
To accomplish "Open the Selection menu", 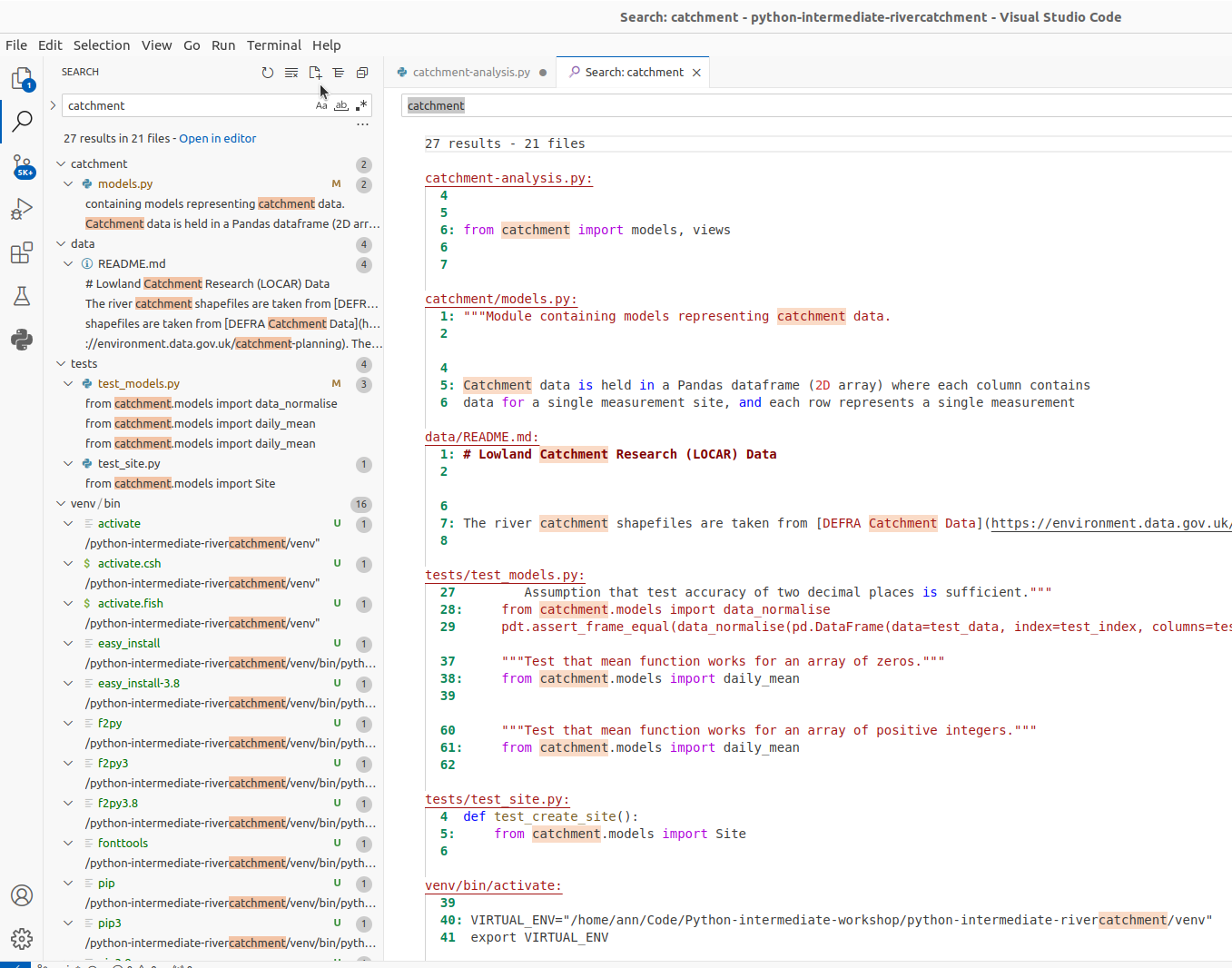I will (x=102, y=45).
